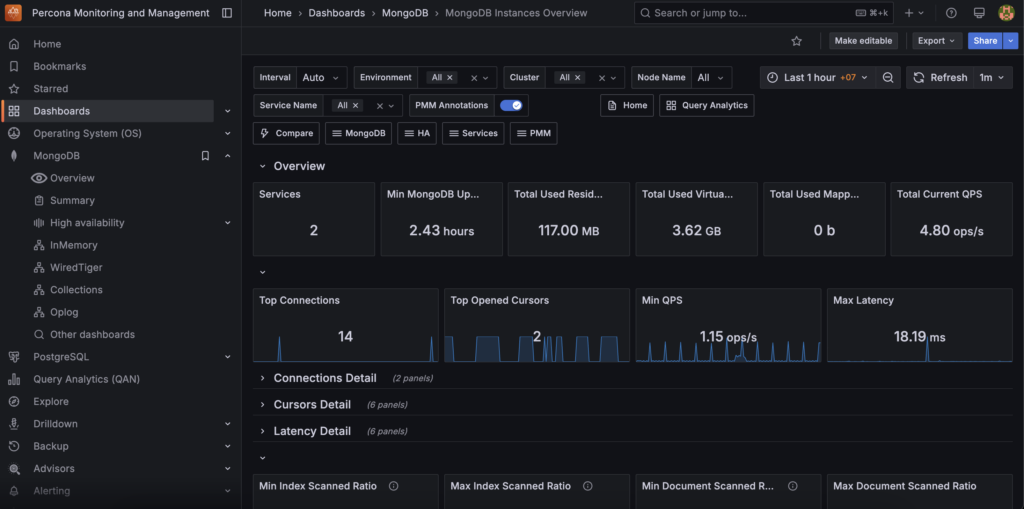Click the Advisors magnifier icon
Screen dimensions: 1024x509
point(14,468)
